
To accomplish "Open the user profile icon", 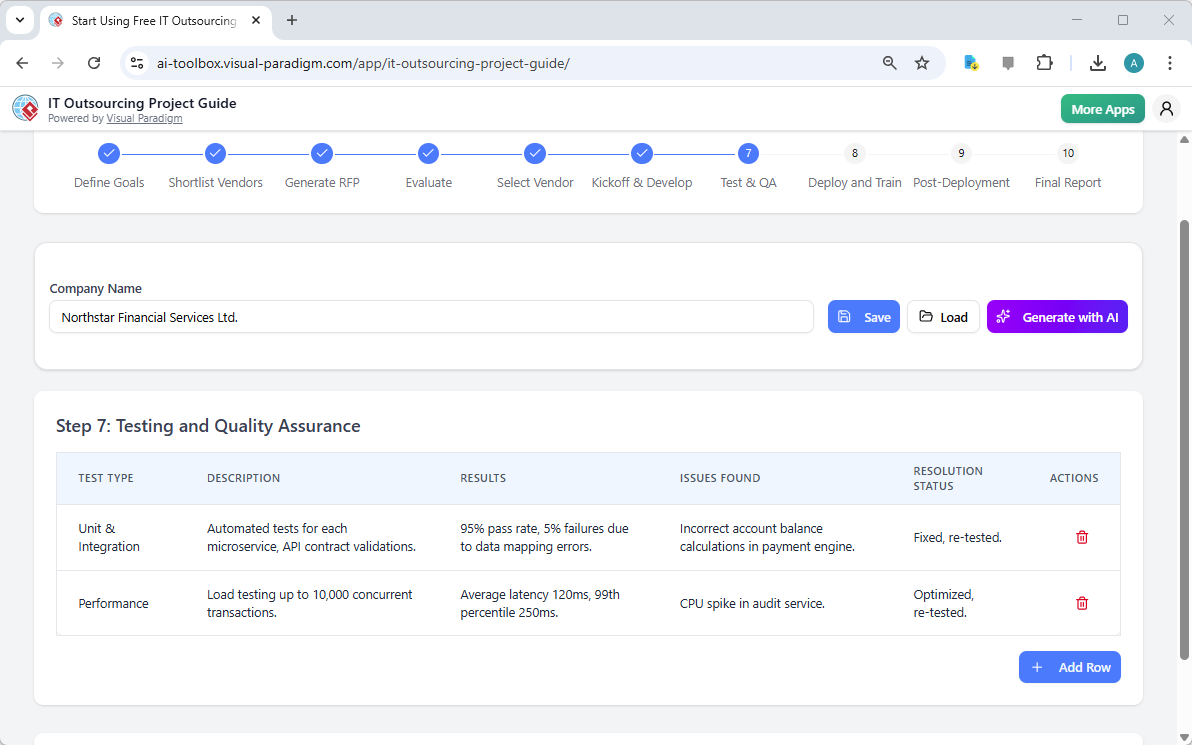I will (x=1166, y=108).
